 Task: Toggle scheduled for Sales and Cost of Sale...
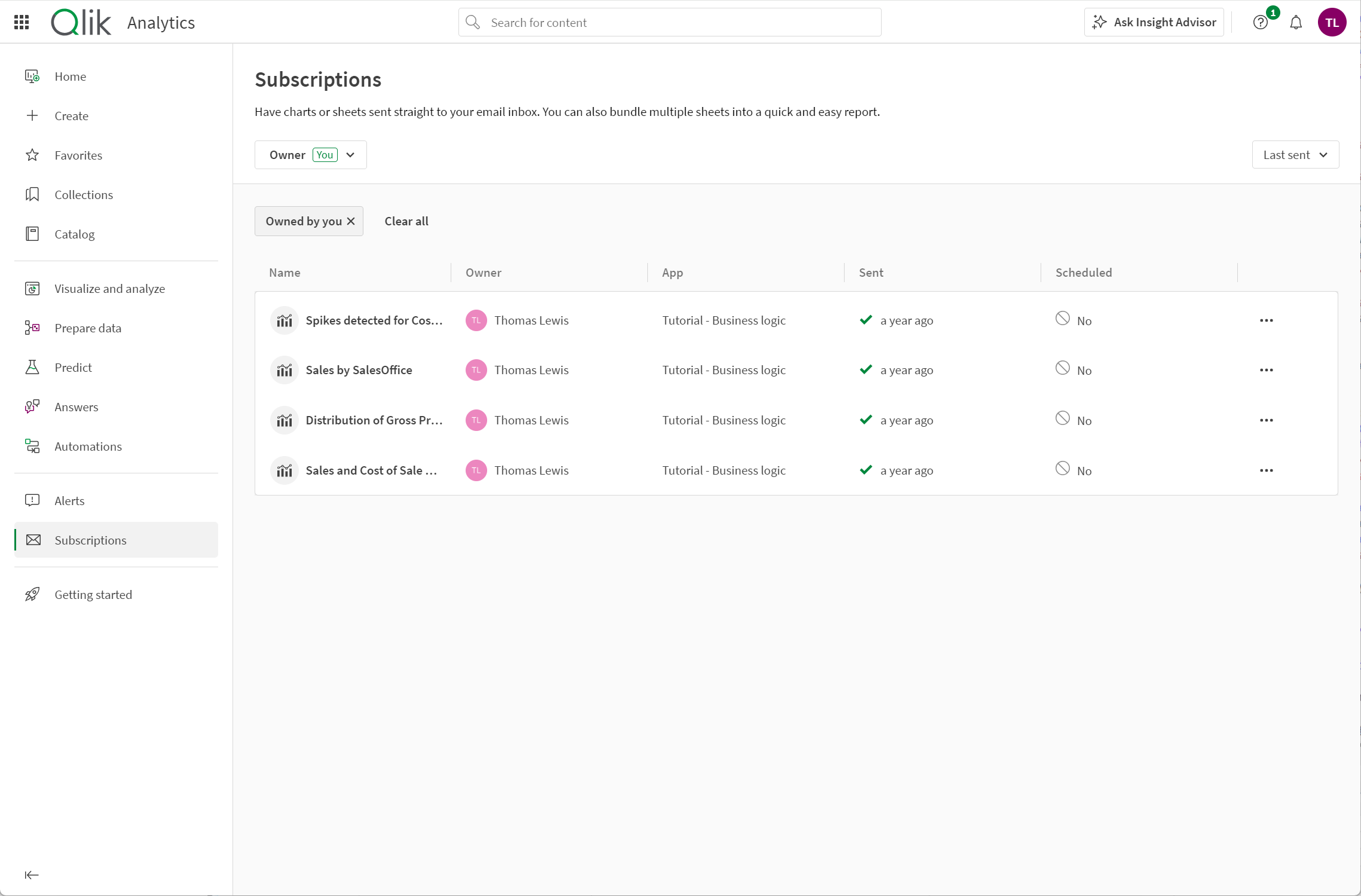(1063, 470)
